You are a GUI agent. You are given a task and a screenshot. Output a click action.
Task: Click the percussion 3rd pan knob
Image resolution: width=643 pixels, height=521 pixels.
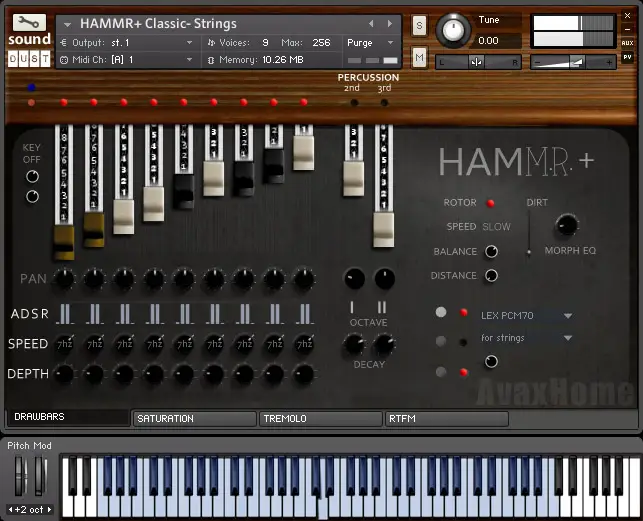385,279
